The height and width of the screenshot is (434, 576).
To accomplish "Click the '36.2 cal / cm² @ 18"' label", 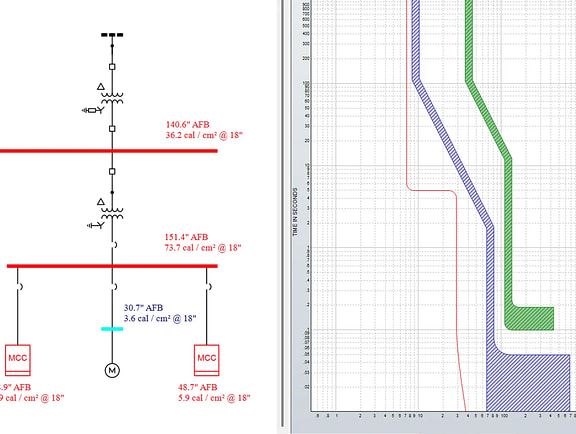I will tap(204, 135).
